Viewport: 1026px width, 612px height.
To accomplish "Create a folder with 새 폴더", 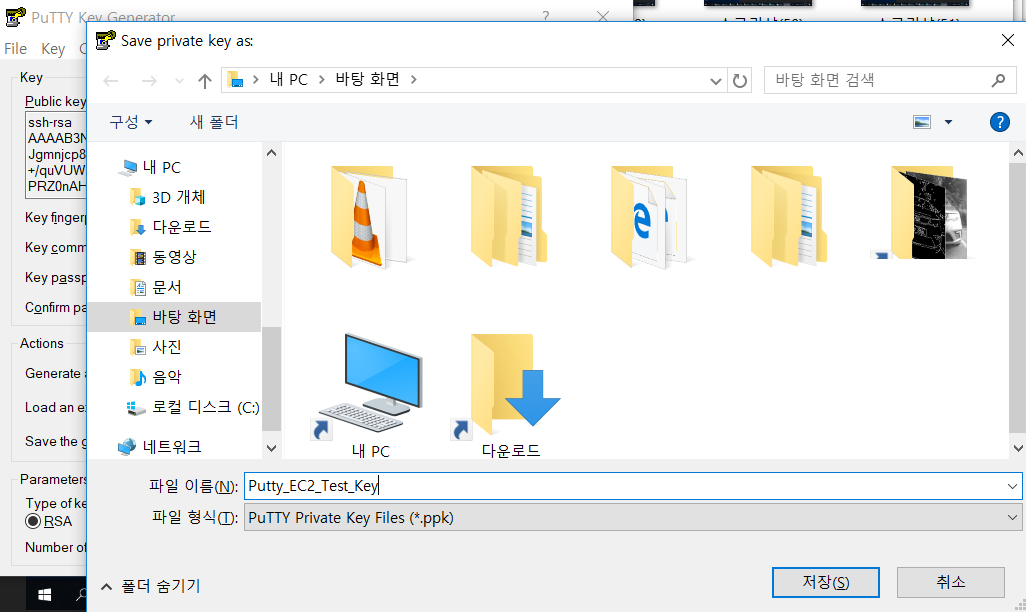I will point(214,122).
